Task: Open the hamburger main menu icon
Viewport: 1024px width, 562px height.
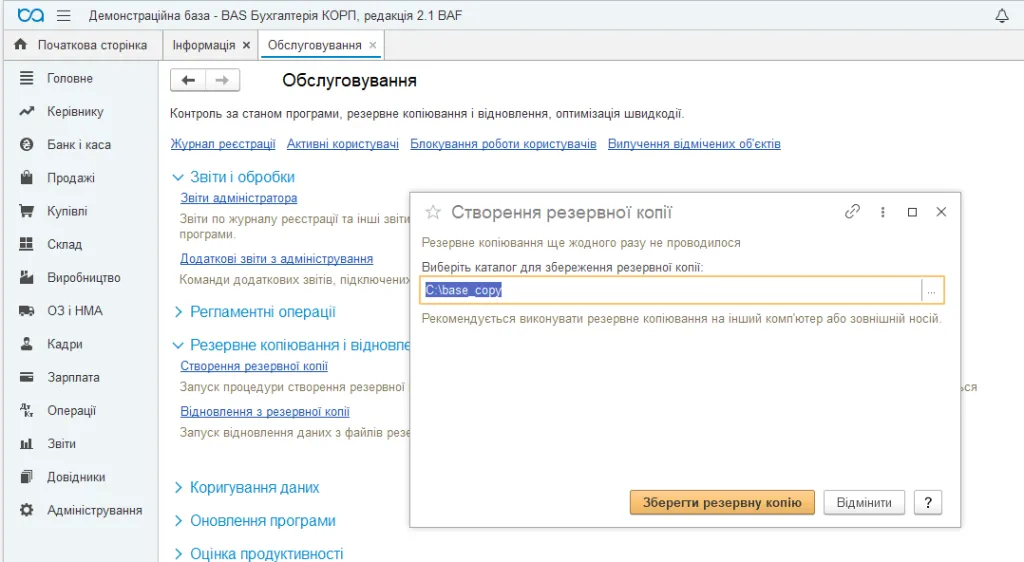Action: 63,15
